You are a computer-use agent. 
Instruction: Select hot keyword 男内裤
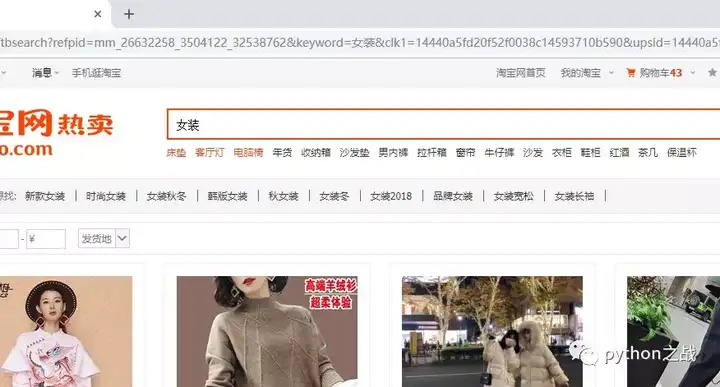pyautogui.click(x=393, y=152)
